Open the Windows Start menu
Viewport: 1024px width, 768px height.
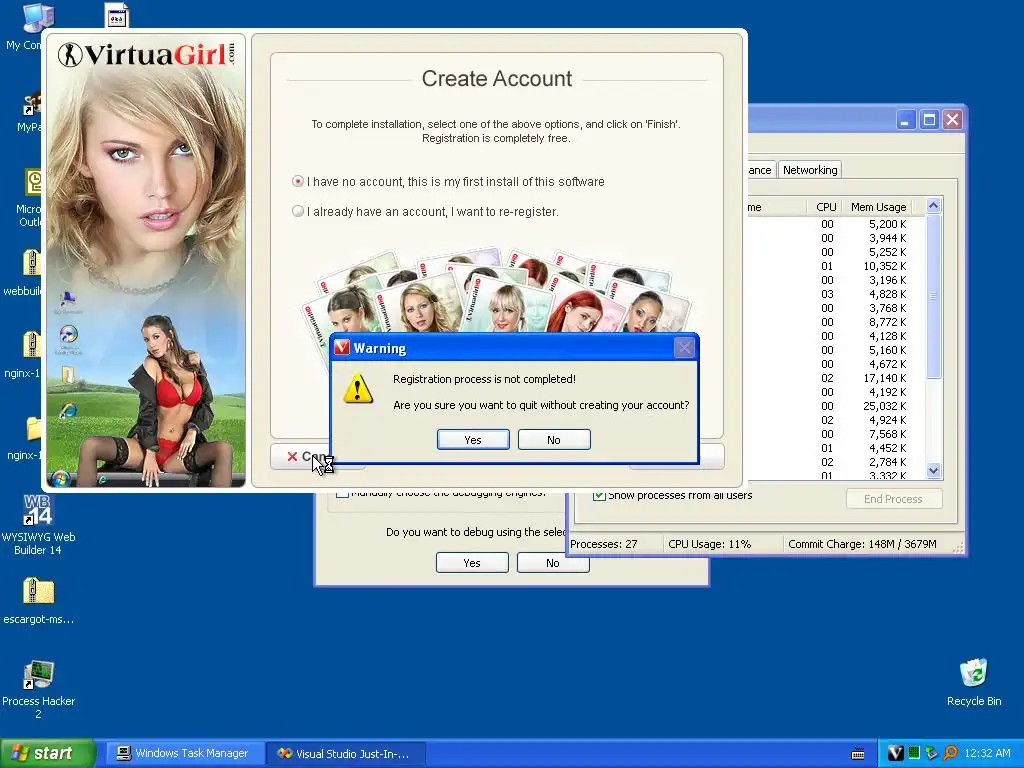point(48,753)
